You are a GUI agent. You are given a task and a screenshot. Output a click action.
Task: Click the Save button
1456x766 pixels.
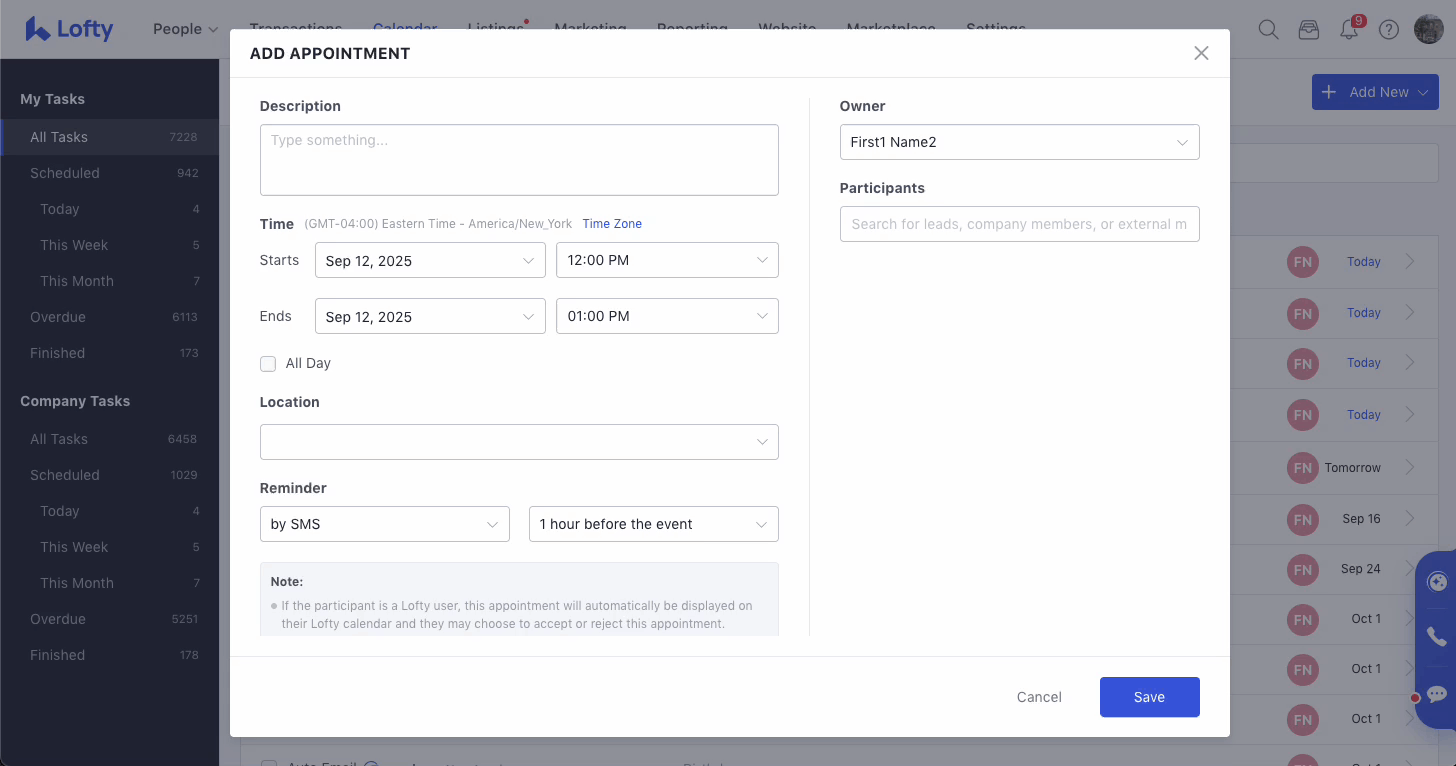[x=1149, y=697]
